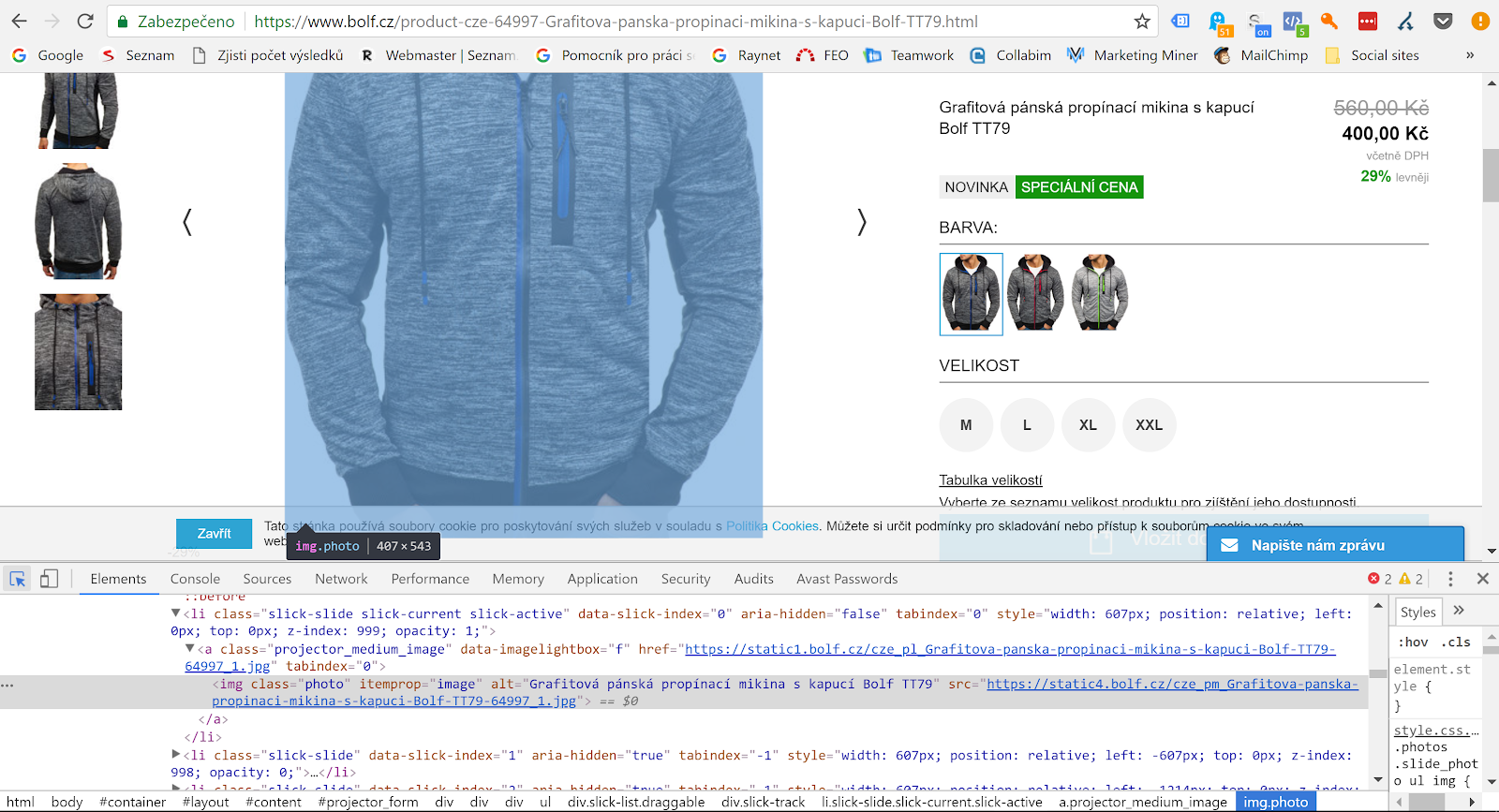1499x812 pixels.
Task: Close the DevTools panel
Action: [x=1483, y=579]
